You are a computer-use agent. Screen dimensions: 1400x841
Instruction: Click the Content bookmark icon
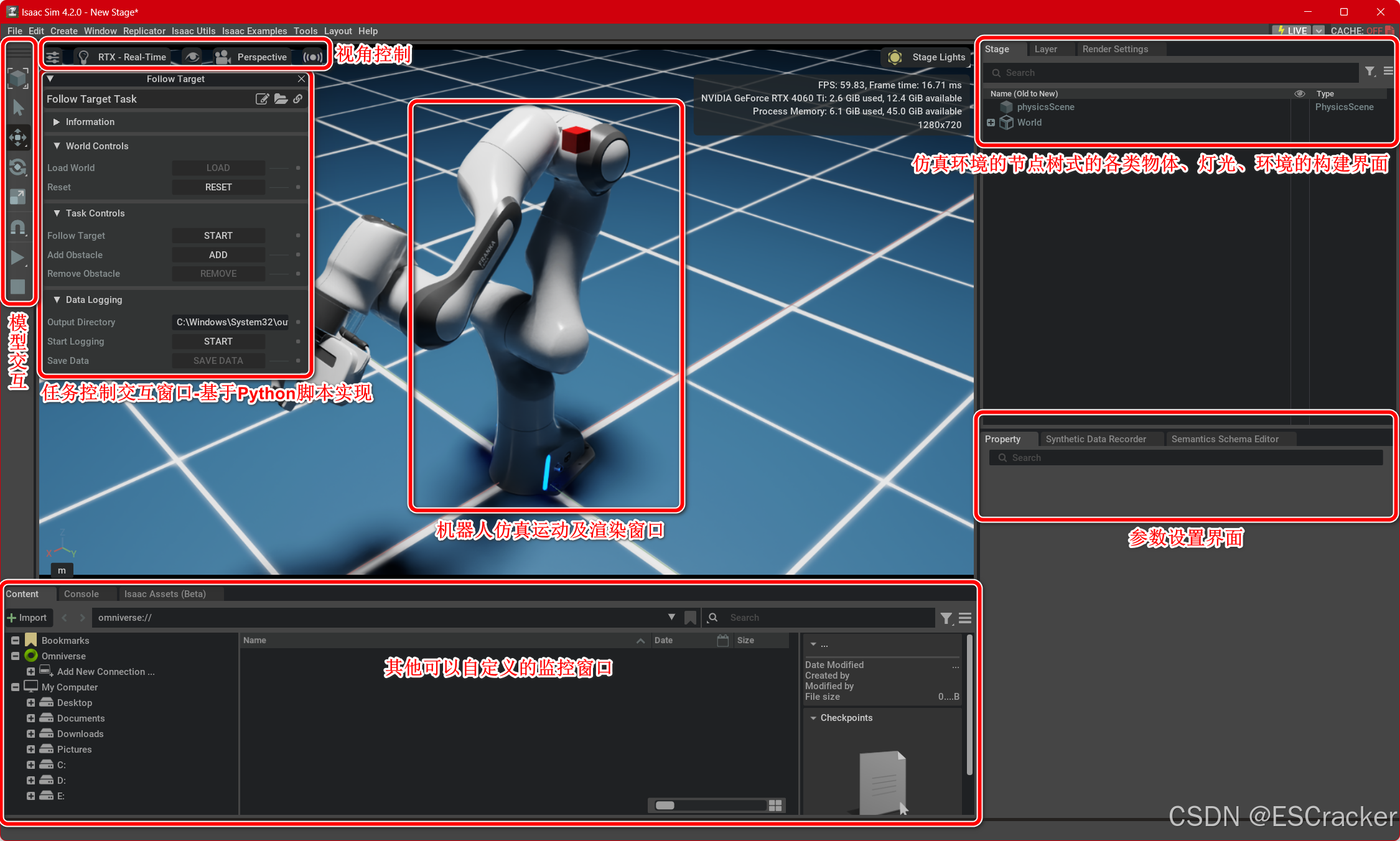pos(690,618)
